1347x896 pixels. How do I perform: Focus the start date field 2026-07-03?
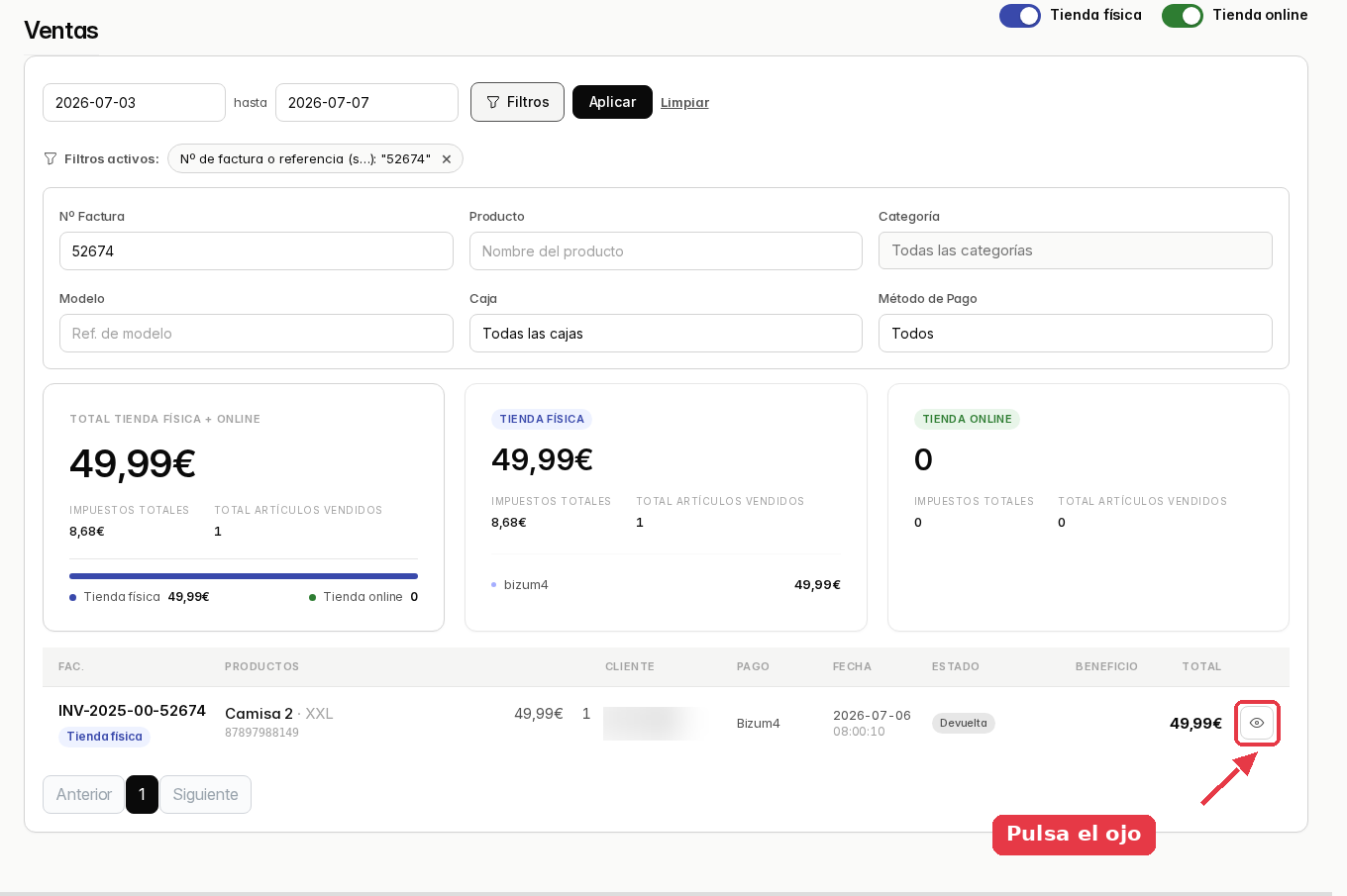tap(134, 103)
